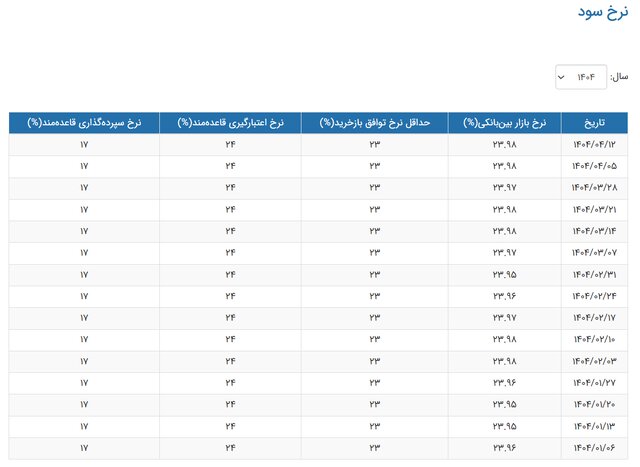Click the chevron arrow of year selector
Image resolution: width=640 pixels, height=467 pixels.
pyautogui.click(x=565, y=77)
